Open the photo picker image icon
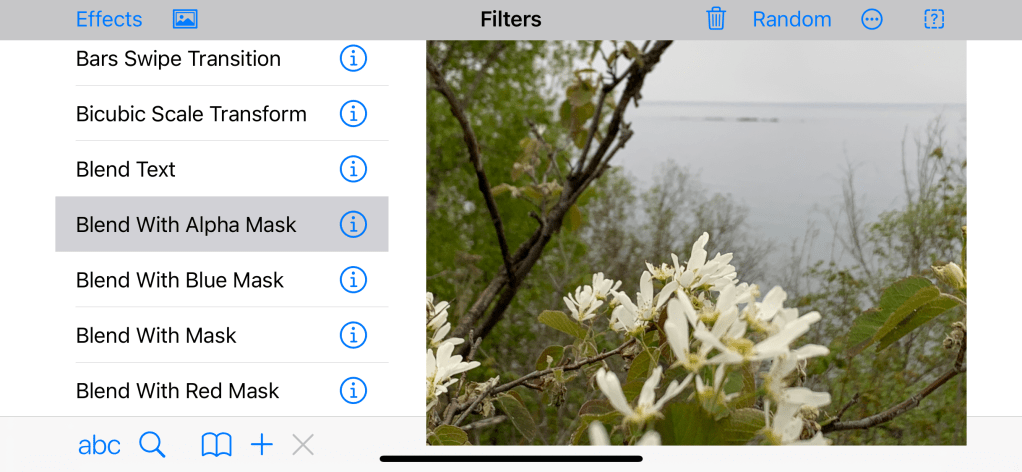 tap(185, 20)
